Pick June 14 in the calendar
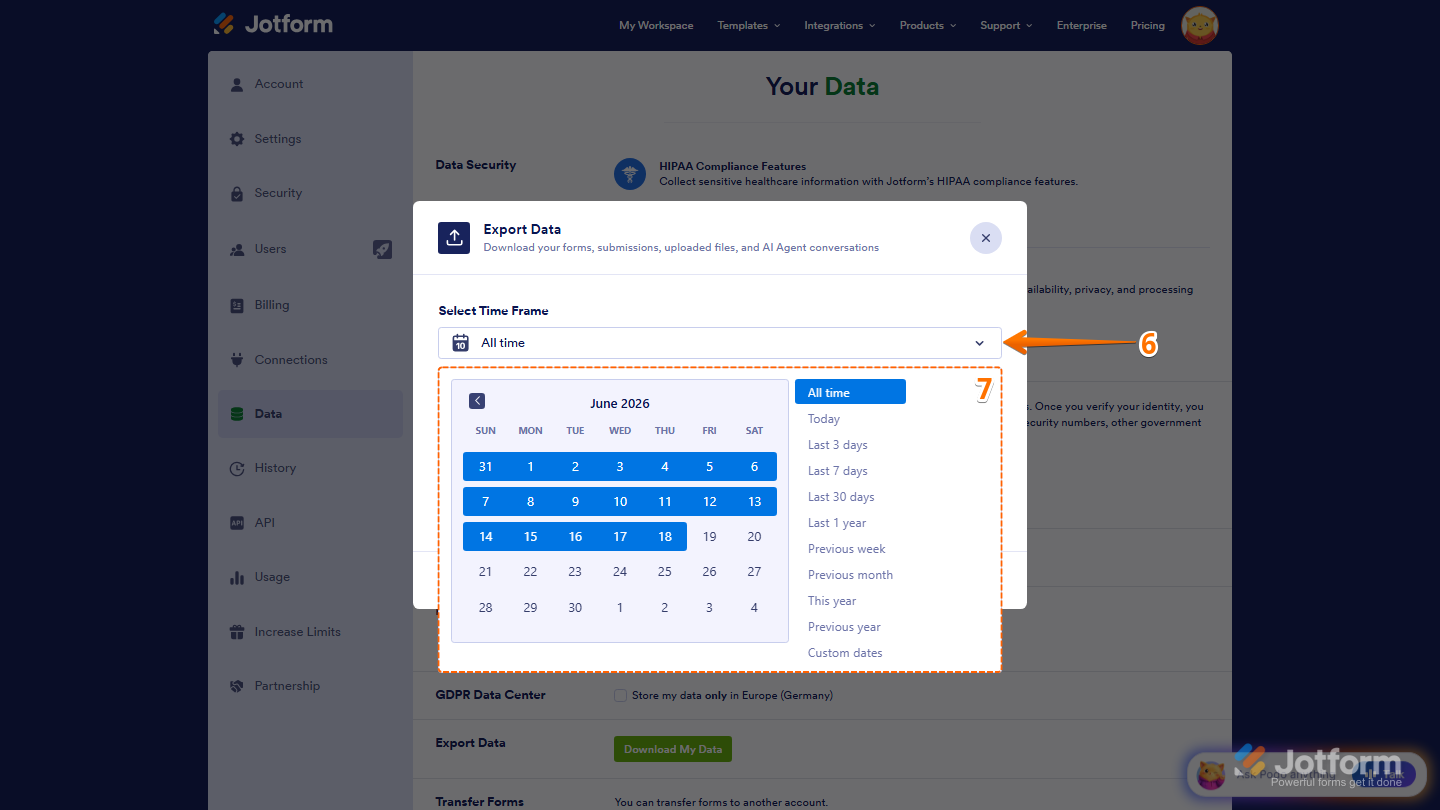Image resolution: width=1440 pixels, height=810 pixels. pos(485,536)
